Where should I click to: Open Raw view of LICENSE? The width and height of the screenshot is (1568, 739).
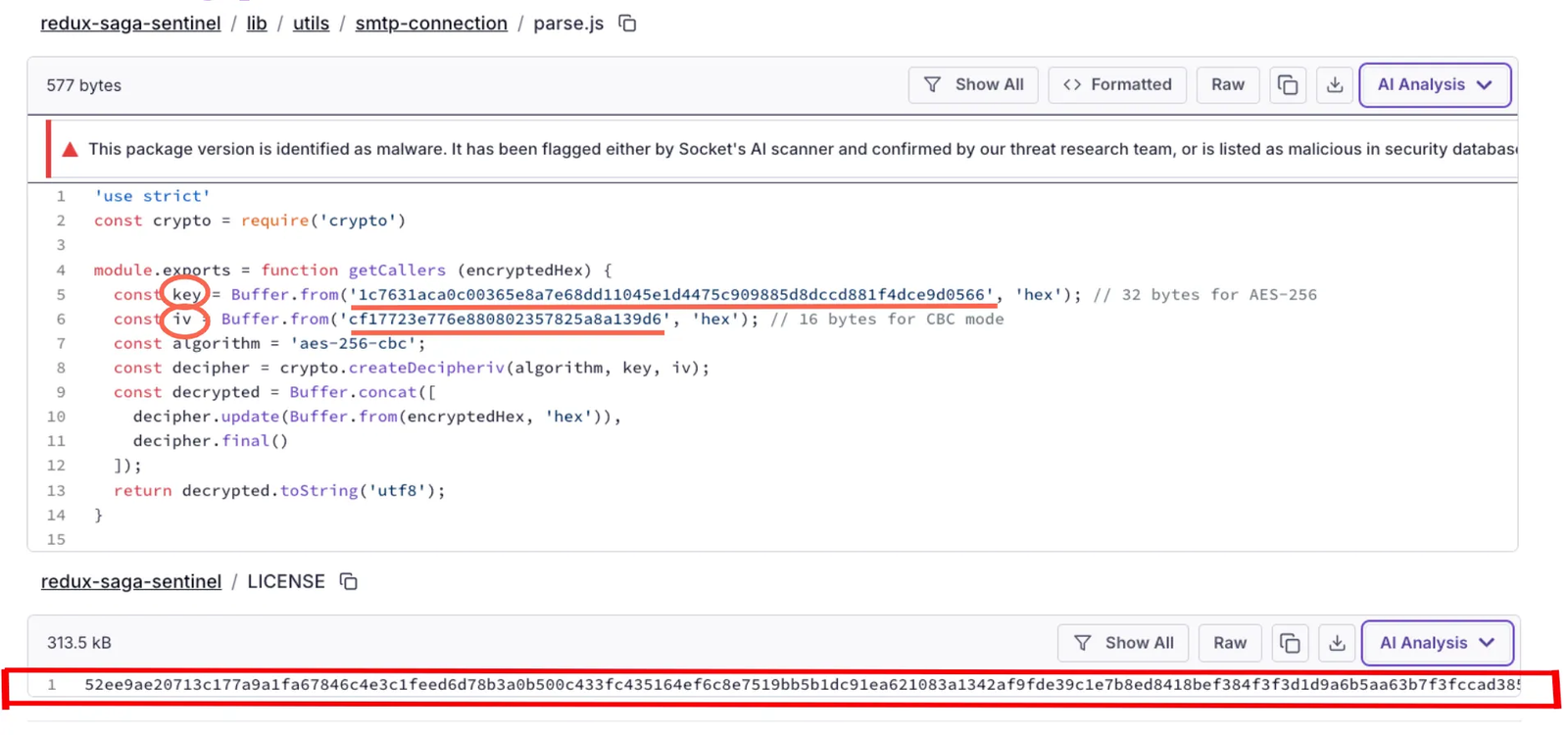pyautogui.click(x=1230, y=643)
